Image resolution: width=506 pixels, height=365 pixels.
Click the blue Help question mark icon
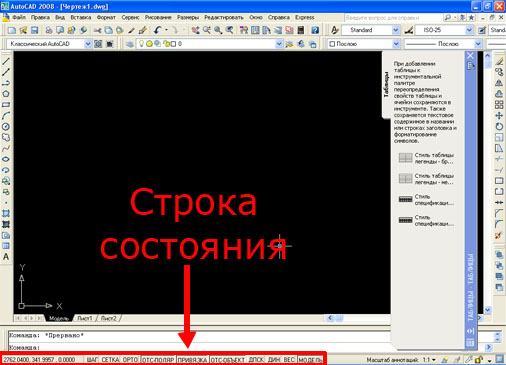click(x=315, y=30)
